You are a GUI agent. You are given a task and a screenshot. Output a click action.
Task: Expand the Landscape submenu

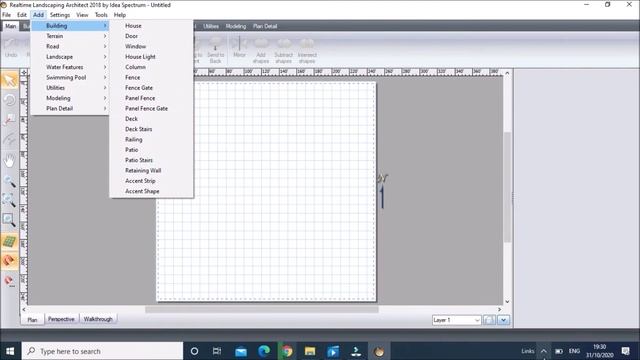coord(70,57)
